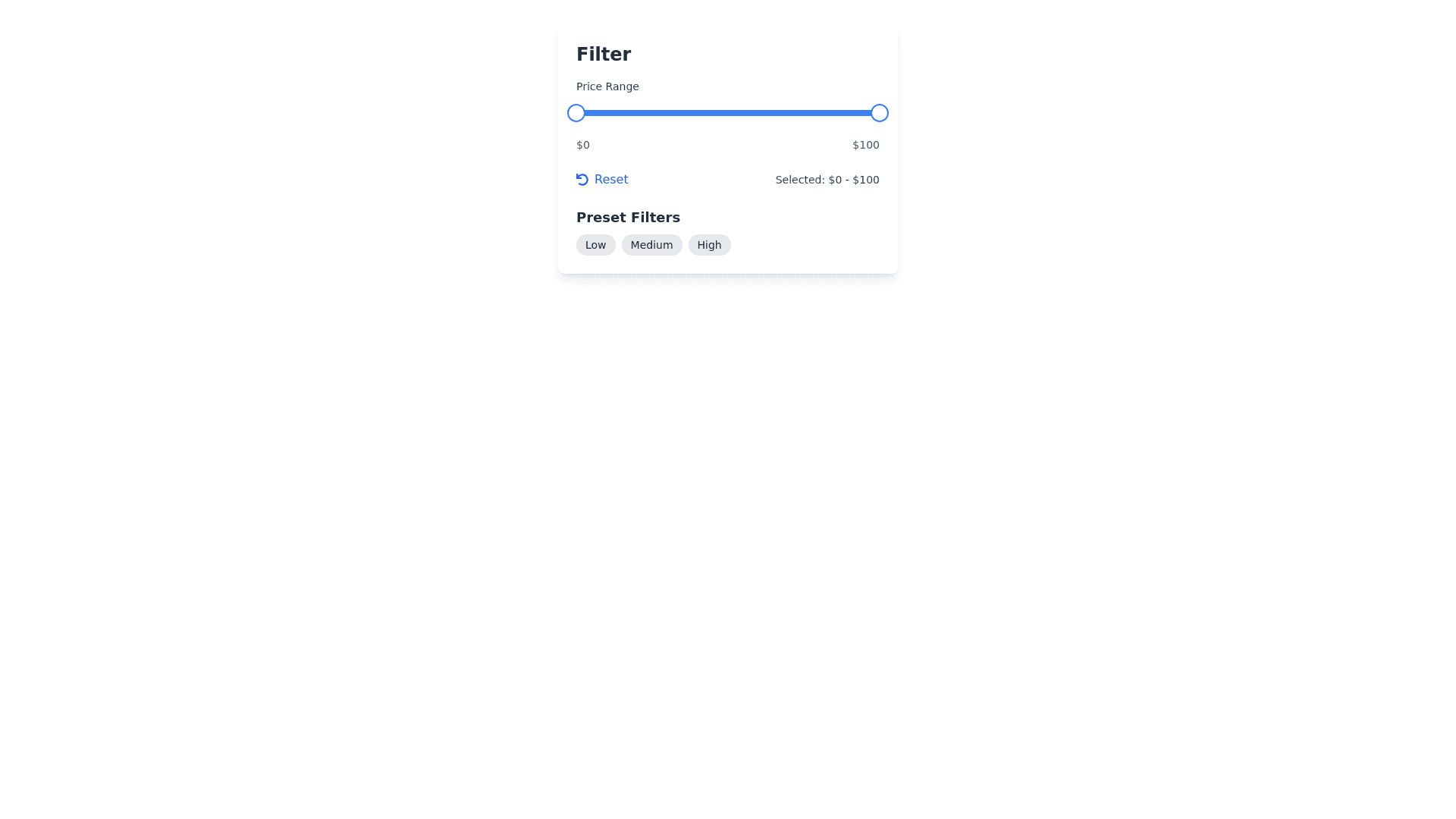Apply the Medium preset filter
This screenshot has height=819, width=1456.
651,245
